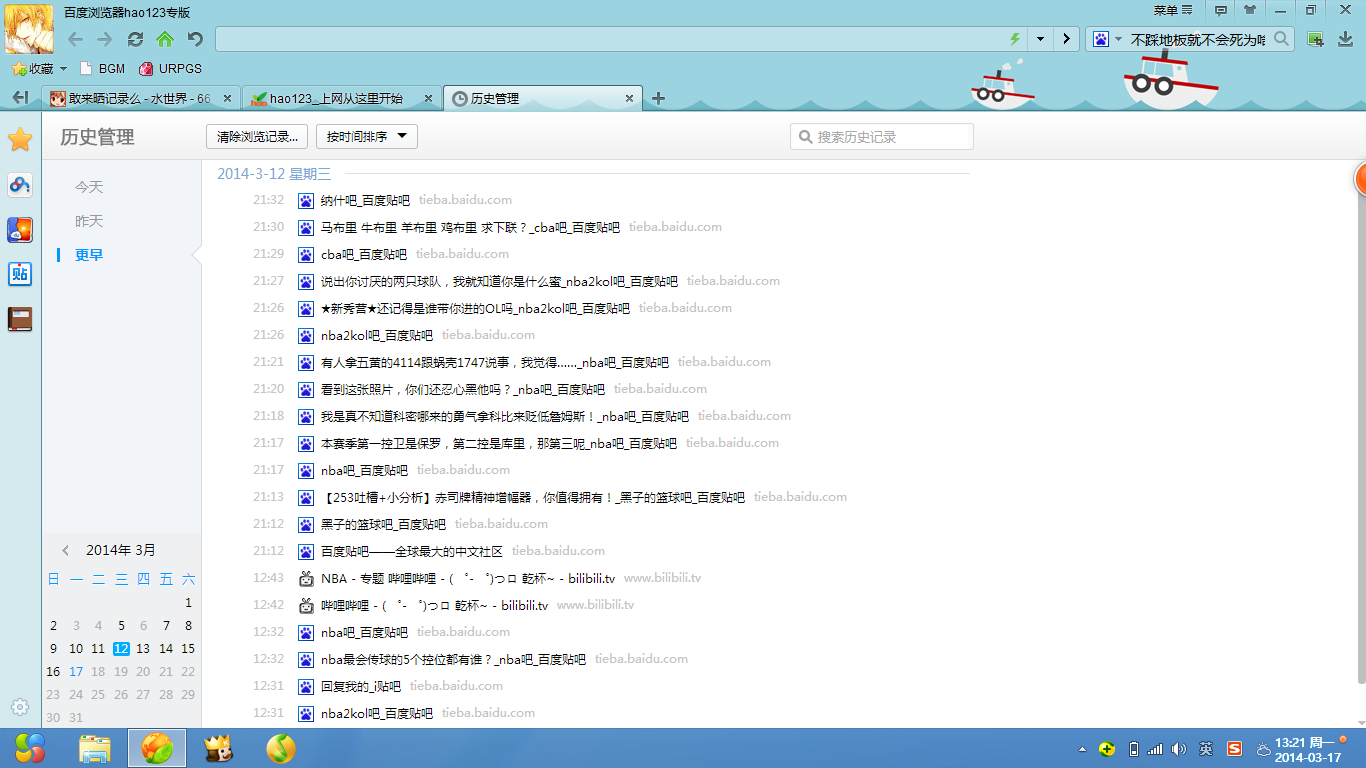Open the downloads arrow icon
Viewport: 1366px width, 768px height.
click(1345, 39)
